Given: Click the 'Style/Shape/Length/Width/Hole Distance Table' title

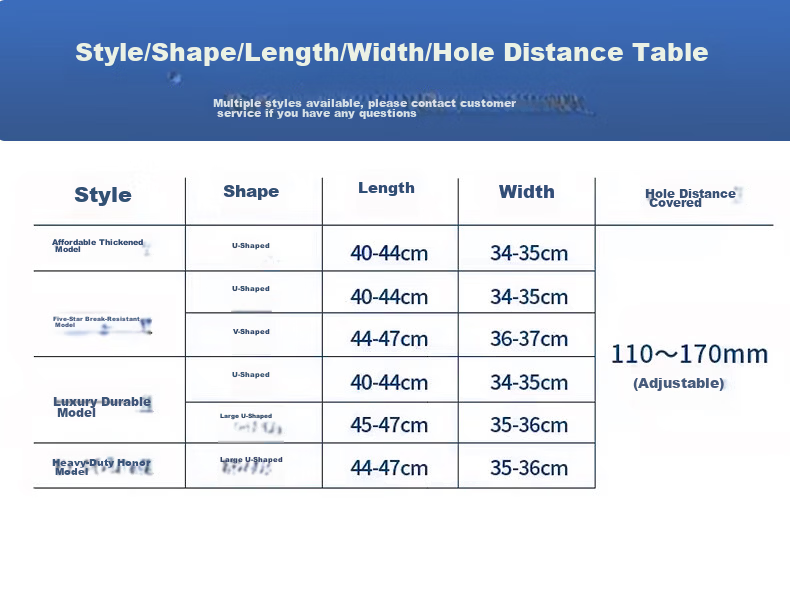Looking at the screenshot, I should click(x=391, y=52).
